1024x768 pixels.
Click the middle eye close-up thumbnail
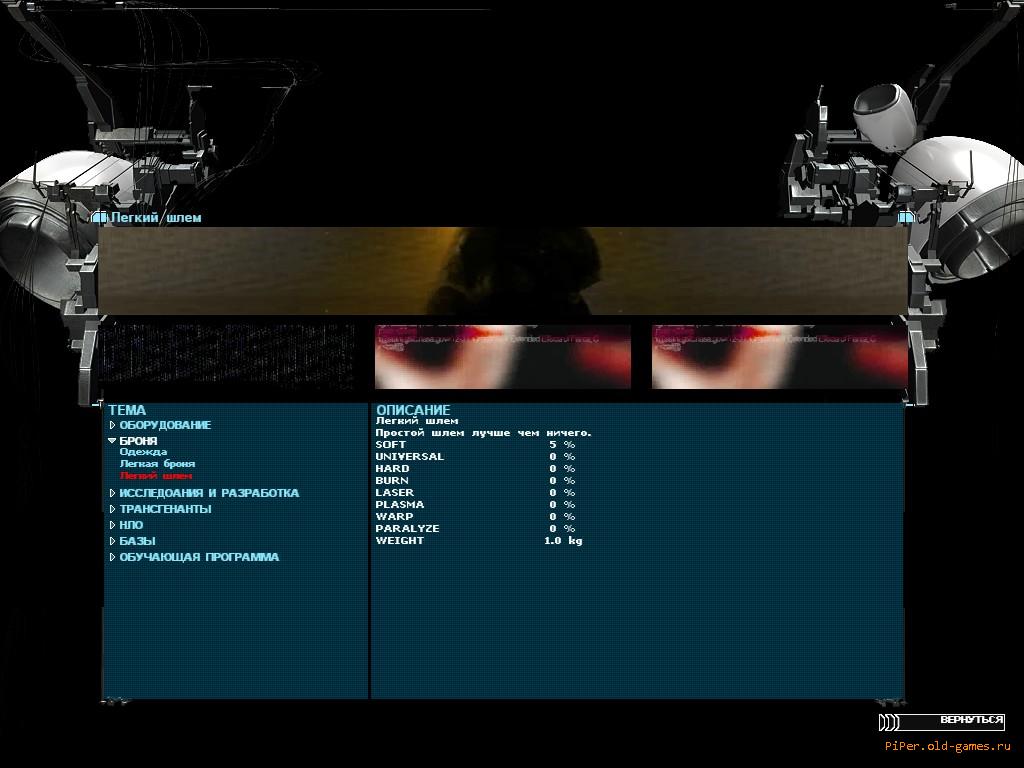[502, 356]
